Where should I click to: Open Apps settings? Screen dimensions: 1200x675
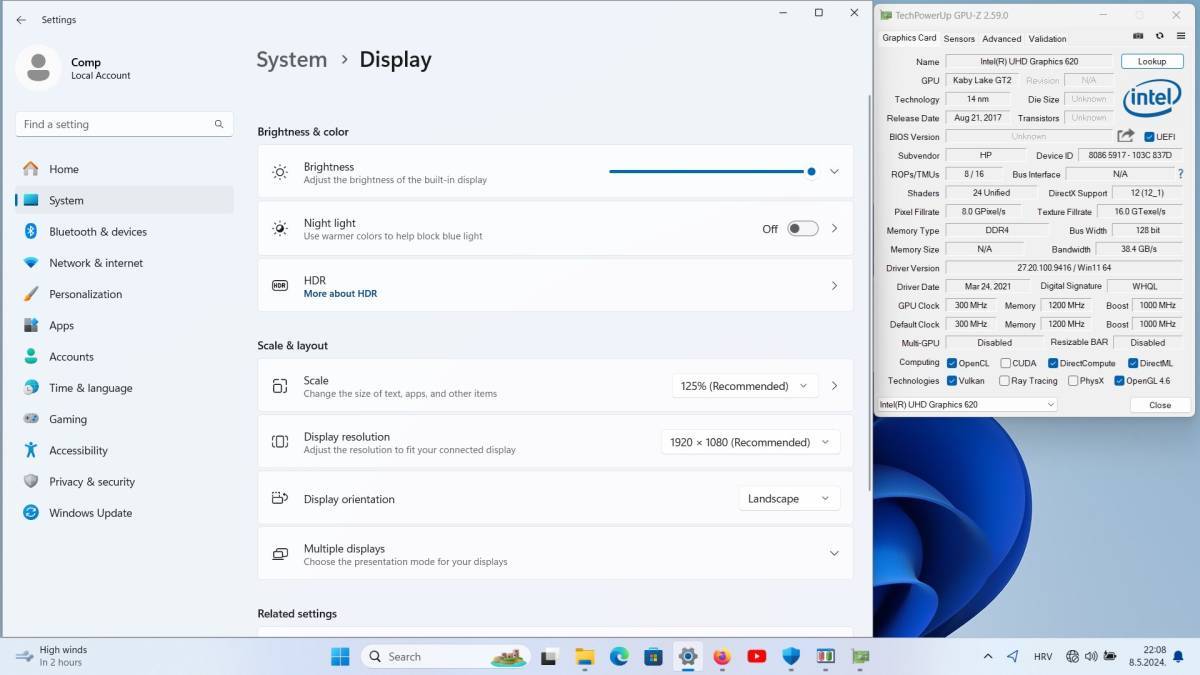click(125, 325)
